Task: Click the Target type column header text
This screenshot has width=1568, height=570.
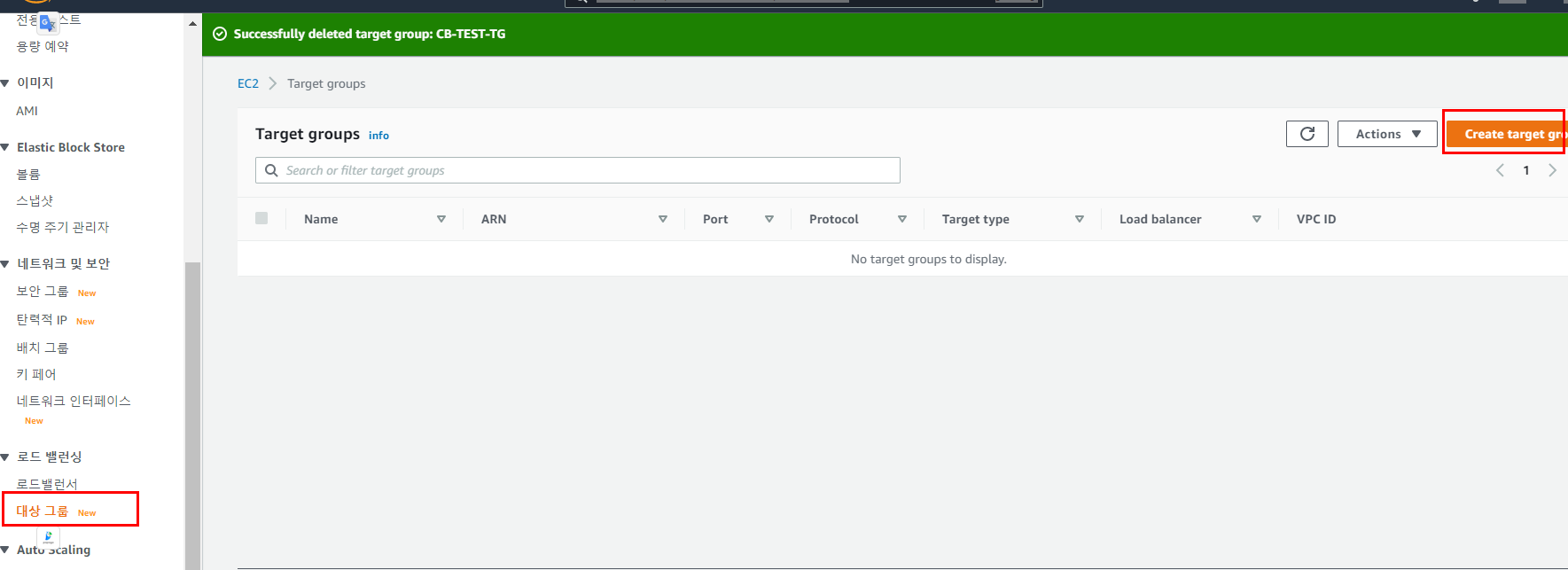Action: tap(976, 219)
